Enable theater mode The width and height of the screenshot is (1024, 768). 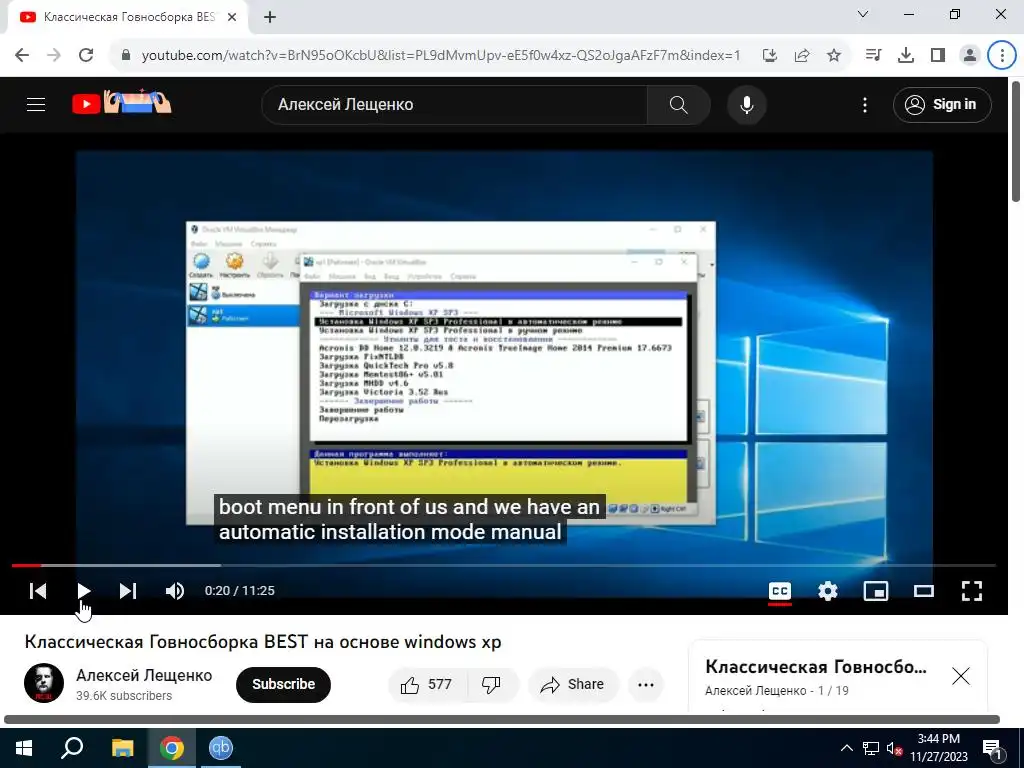point(923,591)
